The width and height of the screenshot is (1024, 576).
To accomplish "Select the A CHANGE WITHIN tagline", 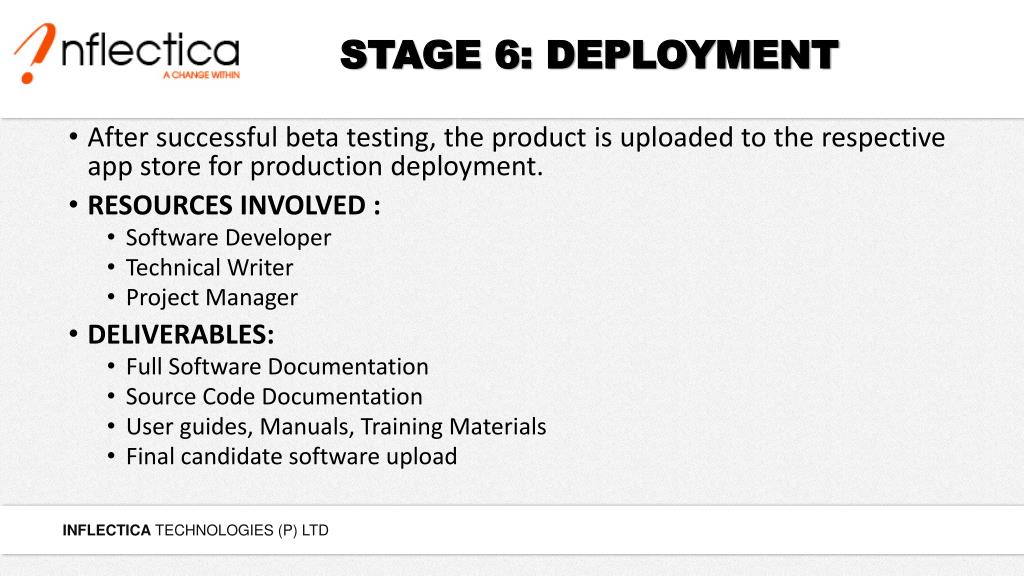I will 201,75.
